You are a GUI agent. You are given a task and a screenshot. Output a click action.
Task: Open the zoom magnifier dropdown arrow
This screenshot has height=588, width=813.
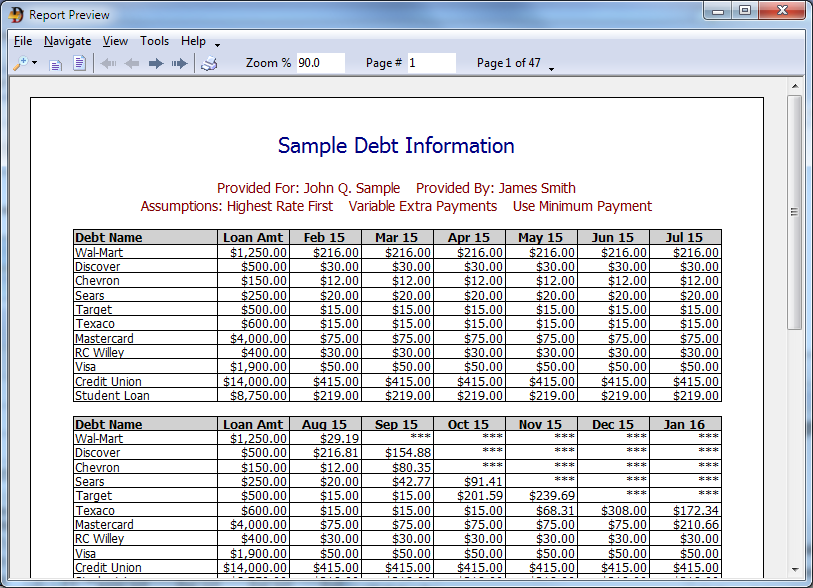[x=35, y=63]
